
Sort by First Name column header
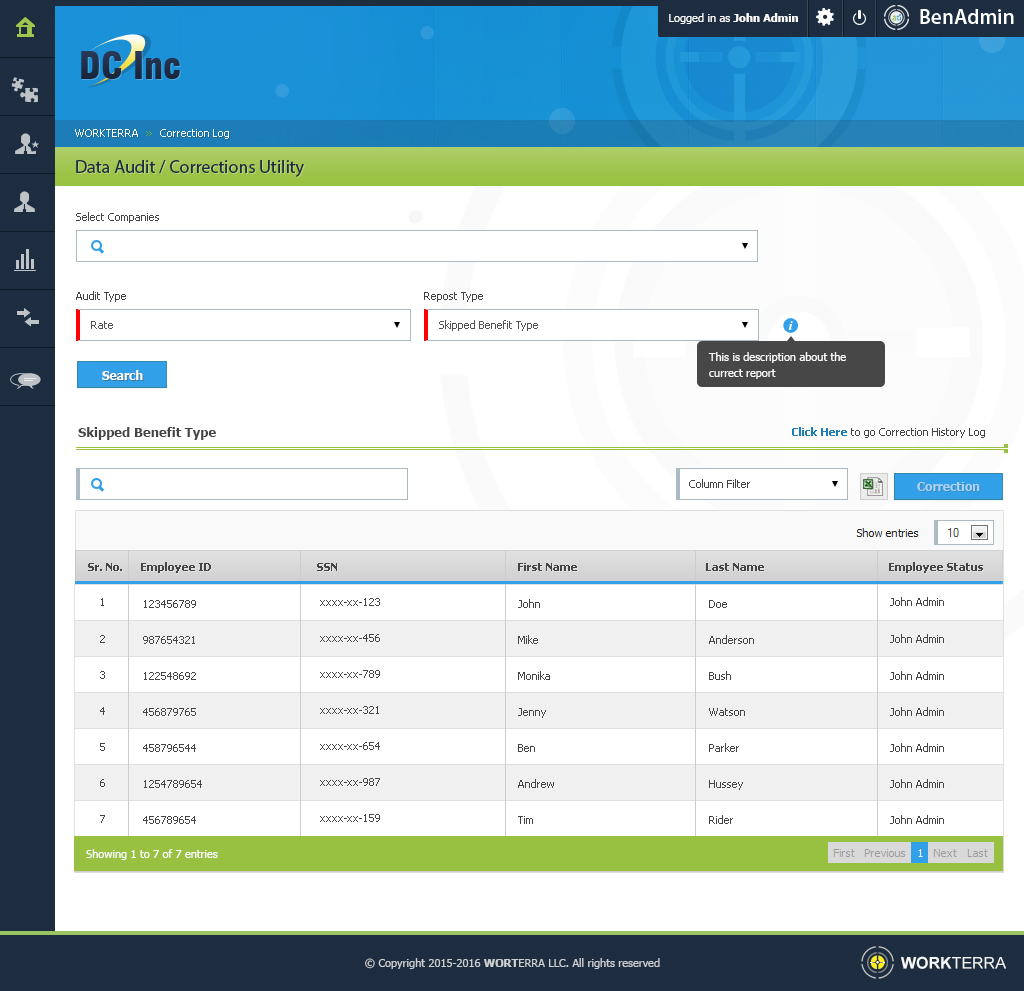[x=600, y=566]
